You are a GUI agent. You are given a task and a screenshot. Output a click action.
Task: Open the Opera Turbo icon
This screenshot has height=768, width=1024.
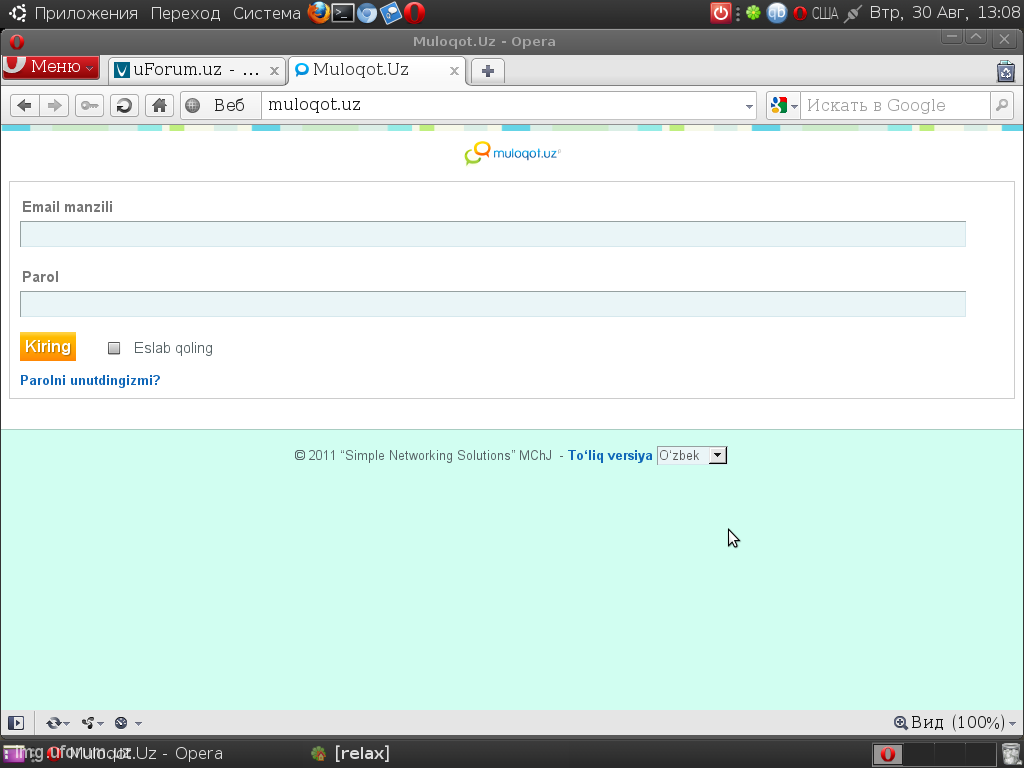(121, 722)
